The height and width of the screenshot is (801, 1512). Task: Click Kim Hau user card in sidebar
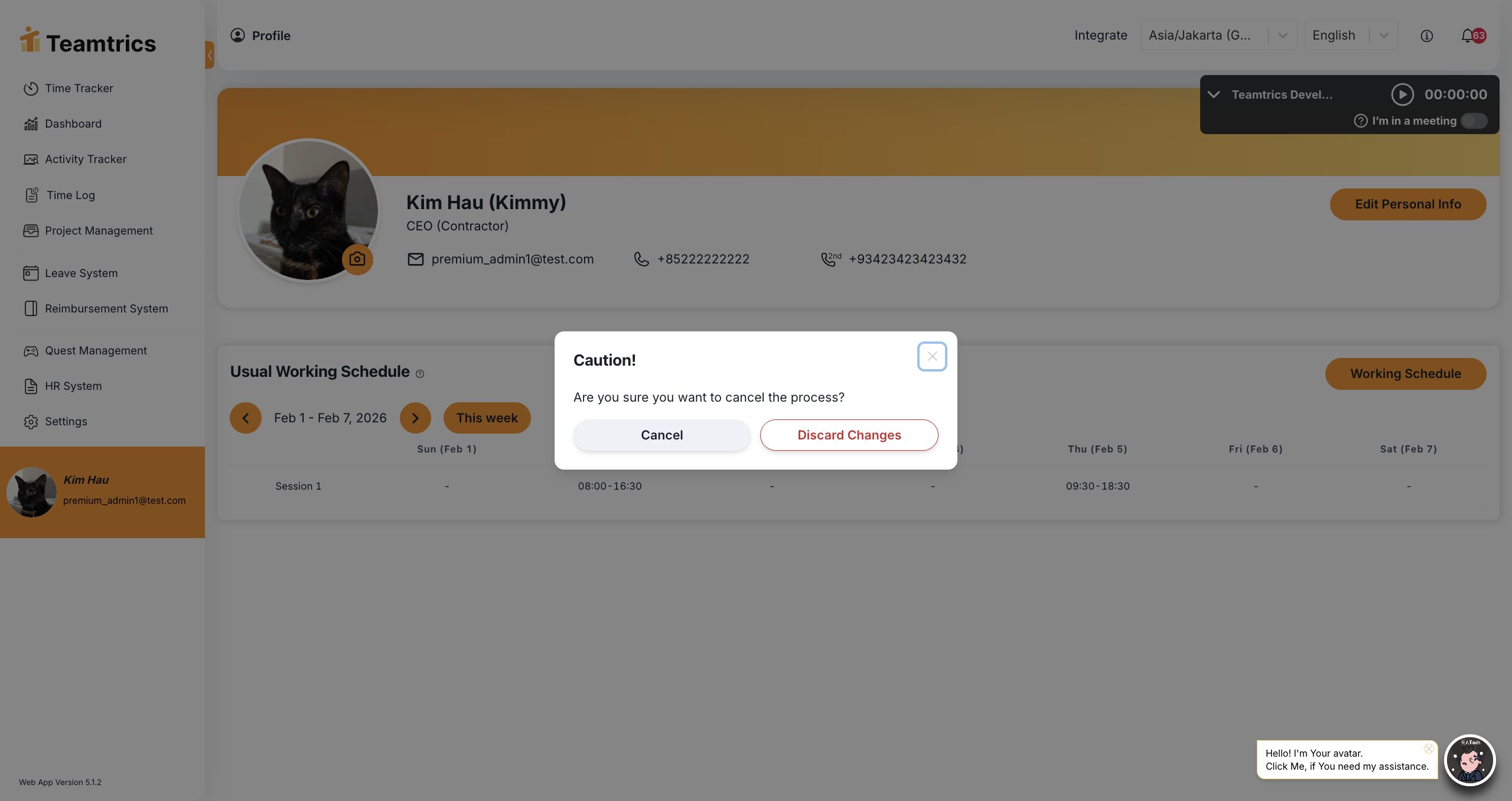pyautogui.click(x=102, y=491)
